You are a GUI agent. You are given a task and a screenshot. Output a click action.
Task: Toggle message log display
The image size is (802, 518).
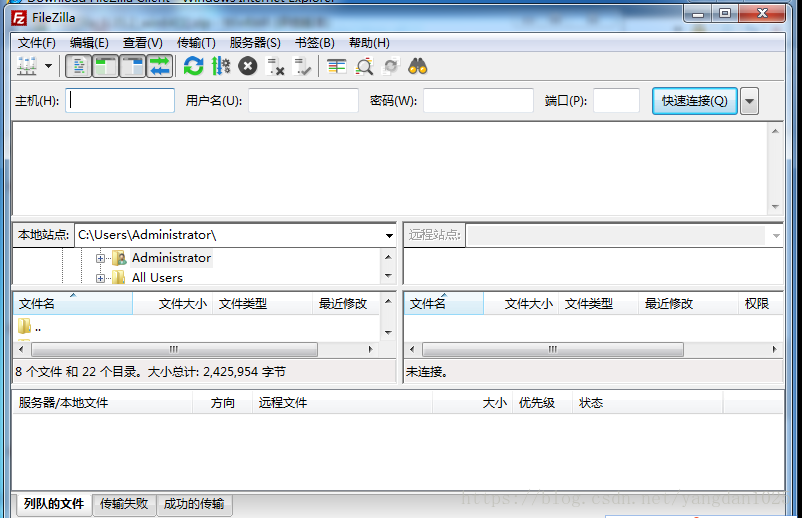coord(79,66)
